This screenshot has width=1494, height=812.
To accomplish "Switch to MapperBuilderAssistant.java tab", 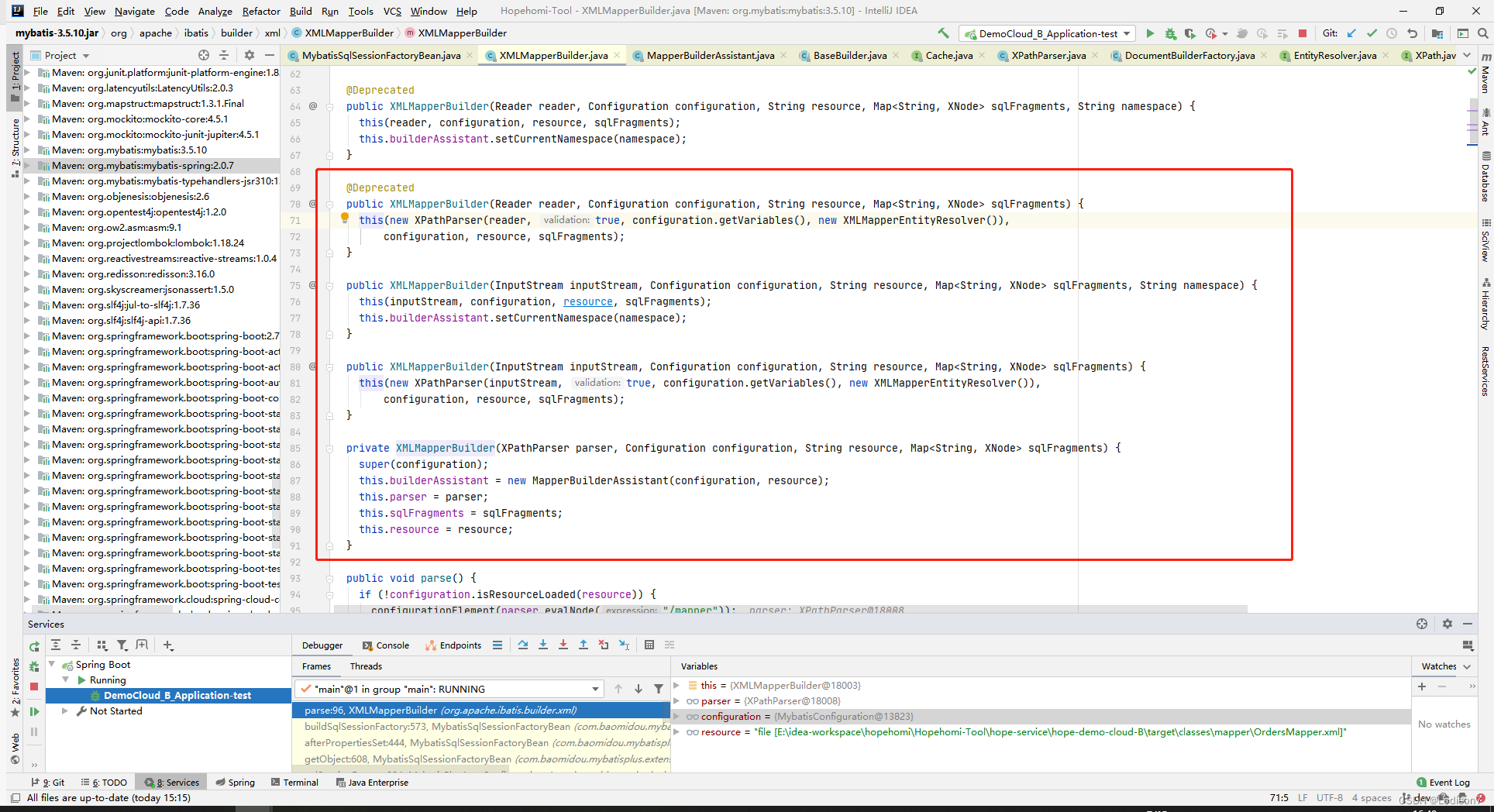I will [x=710, y=55].
